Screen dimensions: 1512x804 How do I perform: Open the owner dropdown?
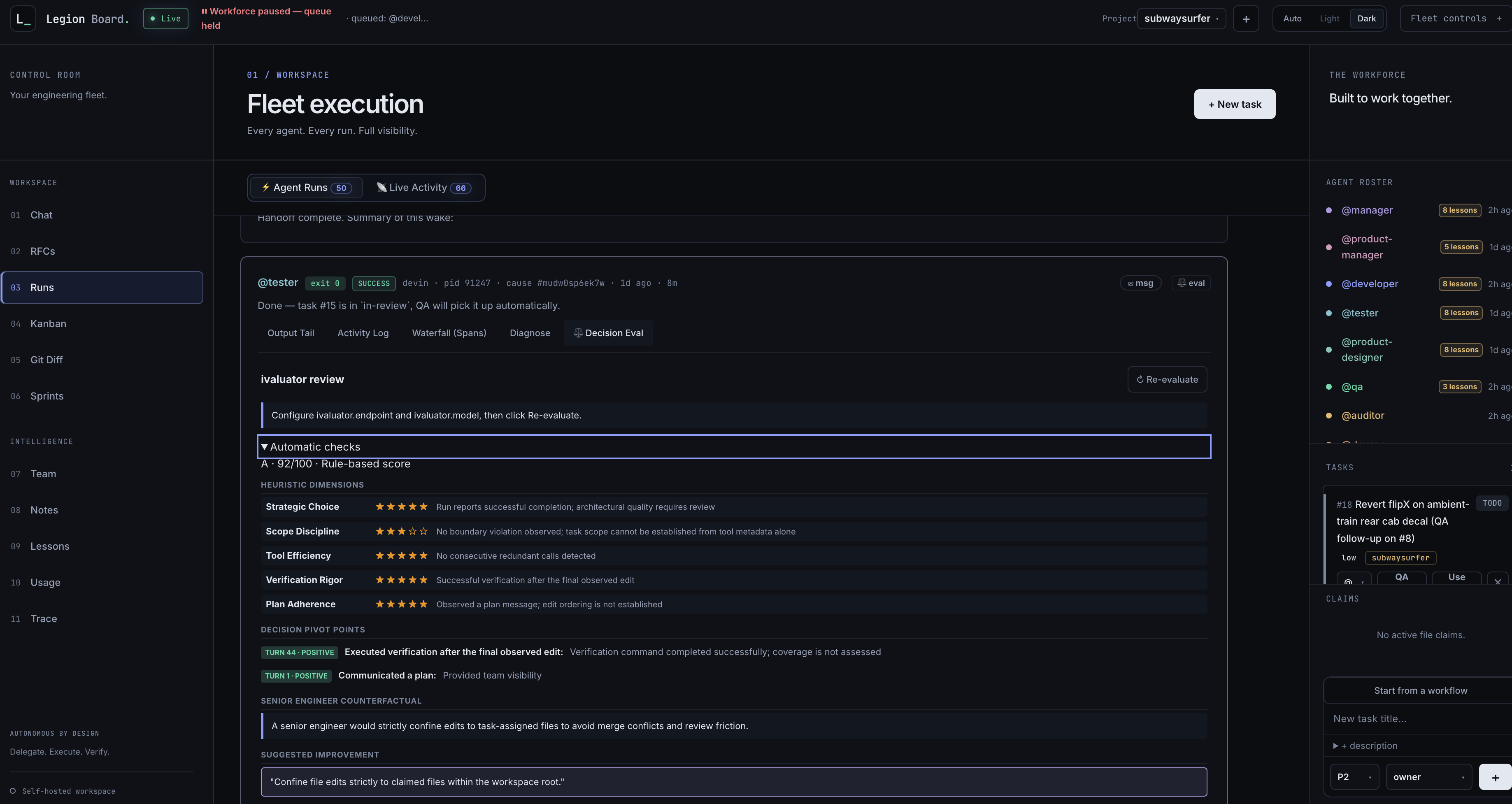point(1428,777)
